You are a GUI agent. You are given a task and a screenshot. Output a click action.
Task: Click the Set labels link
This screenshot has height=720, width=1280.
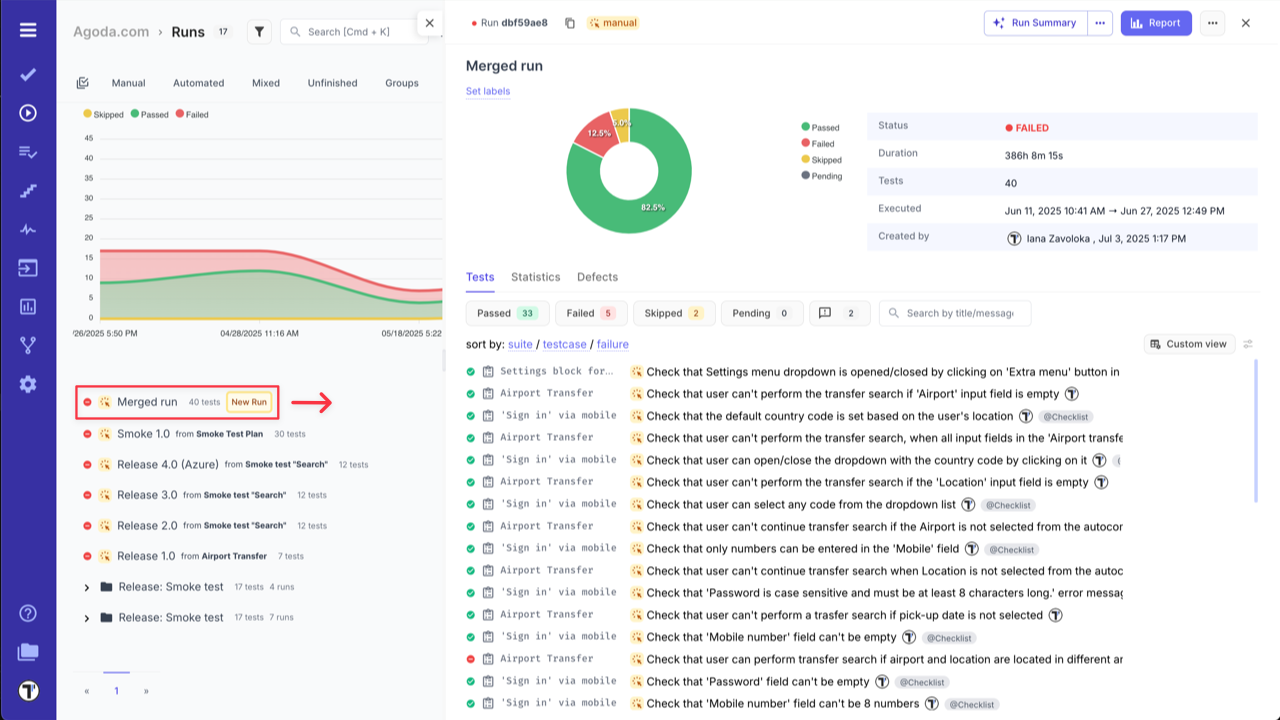[x=487, y=91]
